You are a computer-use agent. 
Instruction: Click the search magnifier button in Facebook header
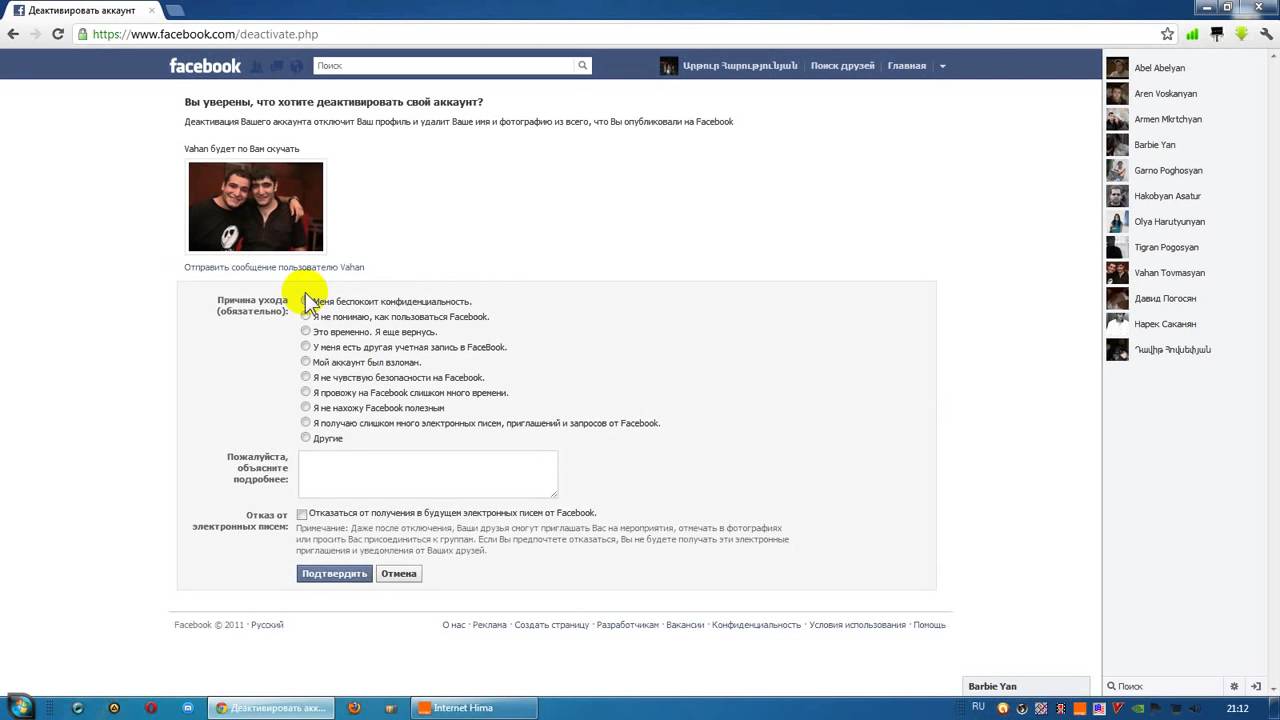pos(582,66)
